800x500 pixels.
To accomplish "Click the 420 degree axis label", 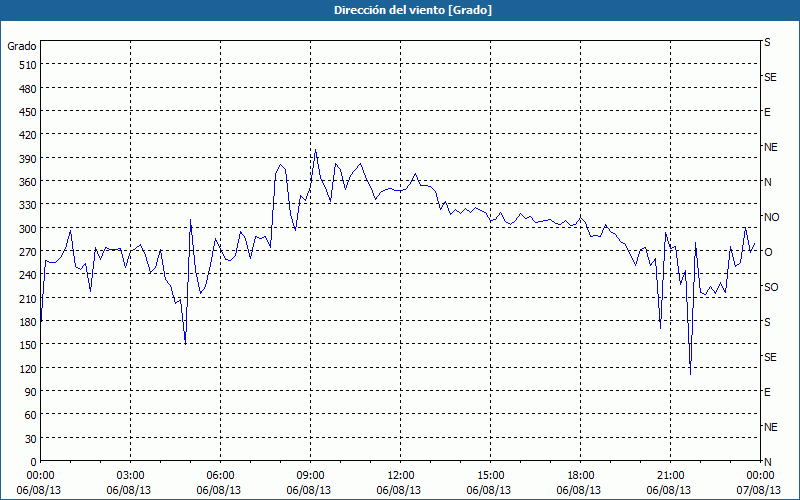I will [29, 135].
